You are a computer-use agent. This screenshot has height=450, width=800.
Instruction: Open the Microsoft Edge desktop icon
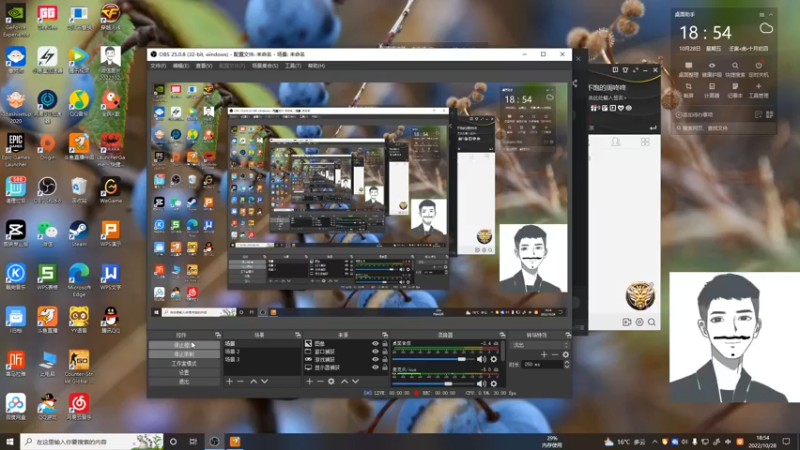click(79, 280)
